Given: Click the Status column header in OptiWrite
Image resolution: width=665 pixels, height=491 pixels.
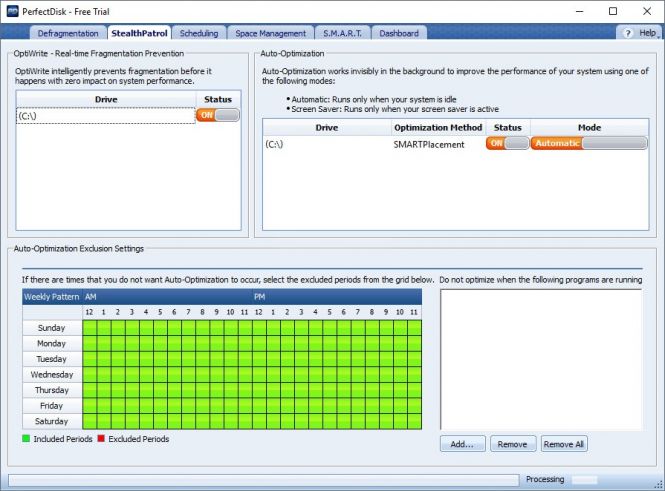Looking at the screenshot, I should coord(218,100).
